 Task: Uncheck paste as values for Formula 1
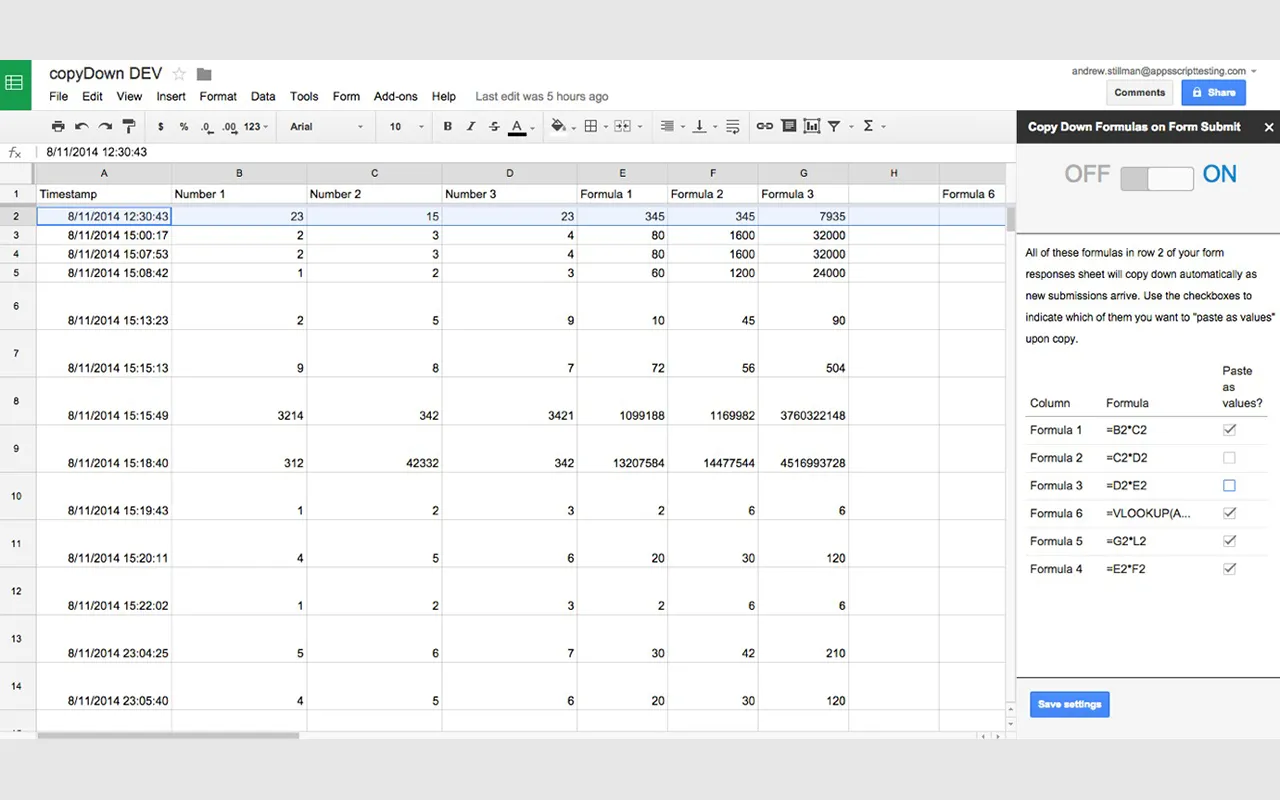click(1229, 430)
